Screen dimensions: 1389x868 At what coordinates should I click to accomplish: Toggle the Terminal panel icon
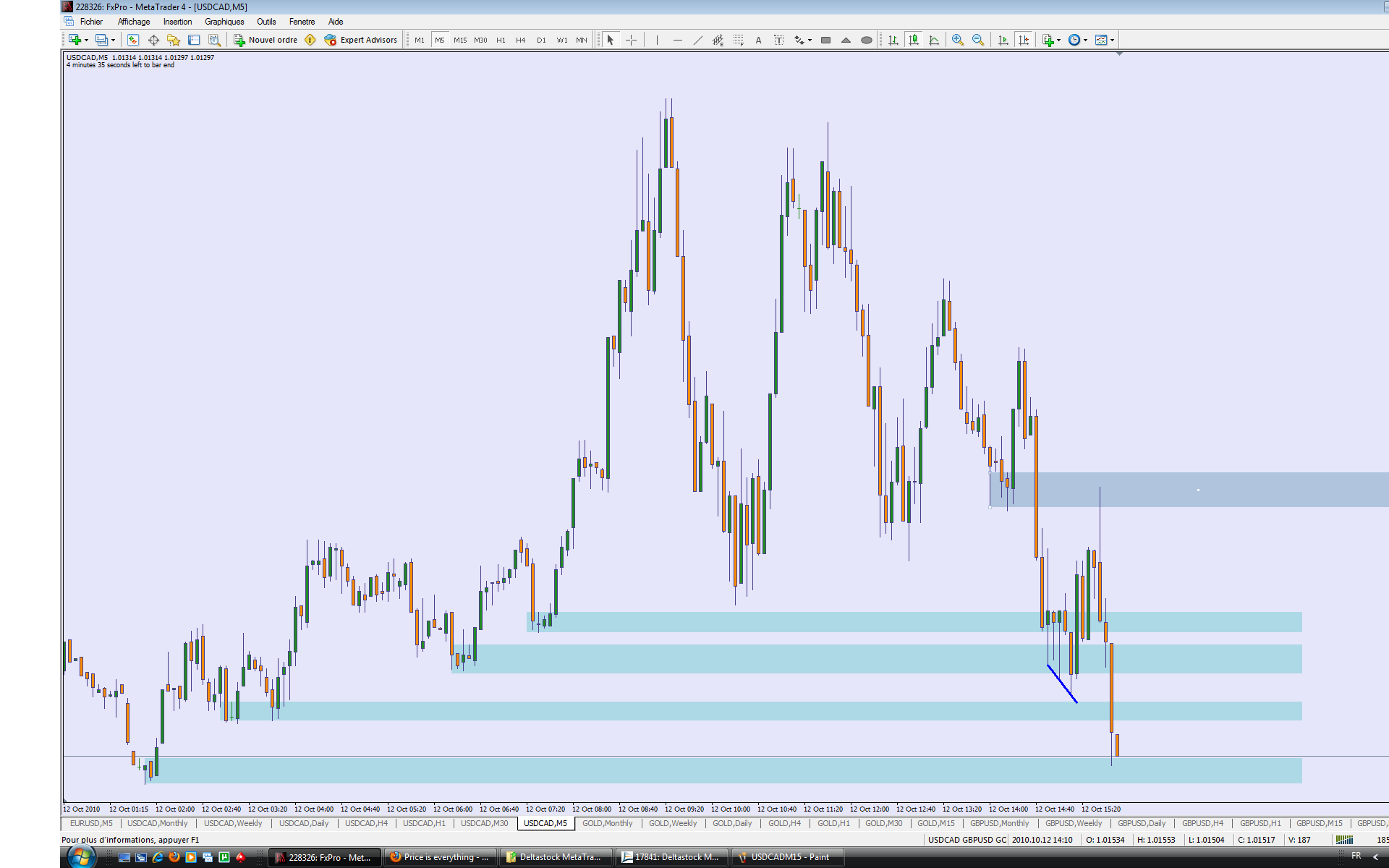(x=194, y=40)
